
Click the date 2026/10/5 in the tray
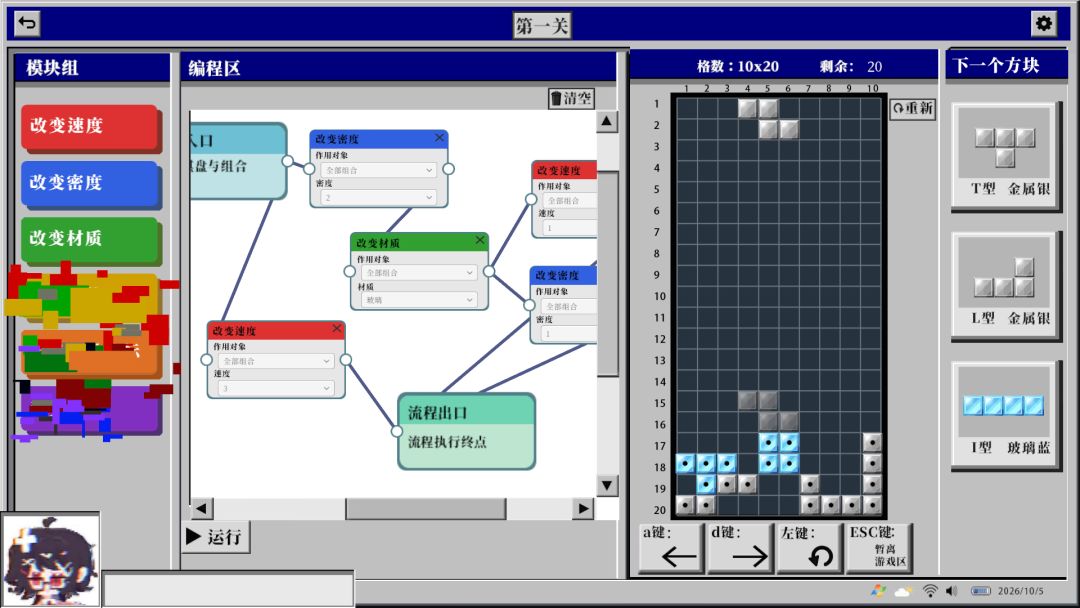click(1021, 591)
